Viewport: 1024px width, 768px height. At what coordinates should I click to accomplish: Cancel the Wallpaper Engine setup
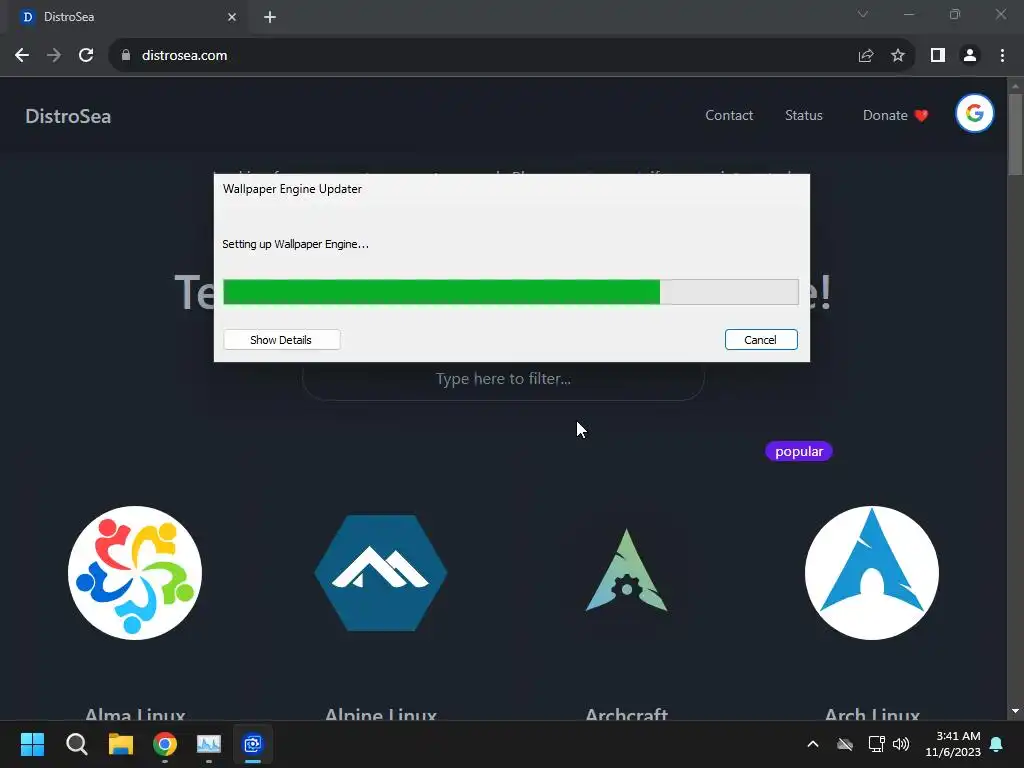tap(761, 340)
